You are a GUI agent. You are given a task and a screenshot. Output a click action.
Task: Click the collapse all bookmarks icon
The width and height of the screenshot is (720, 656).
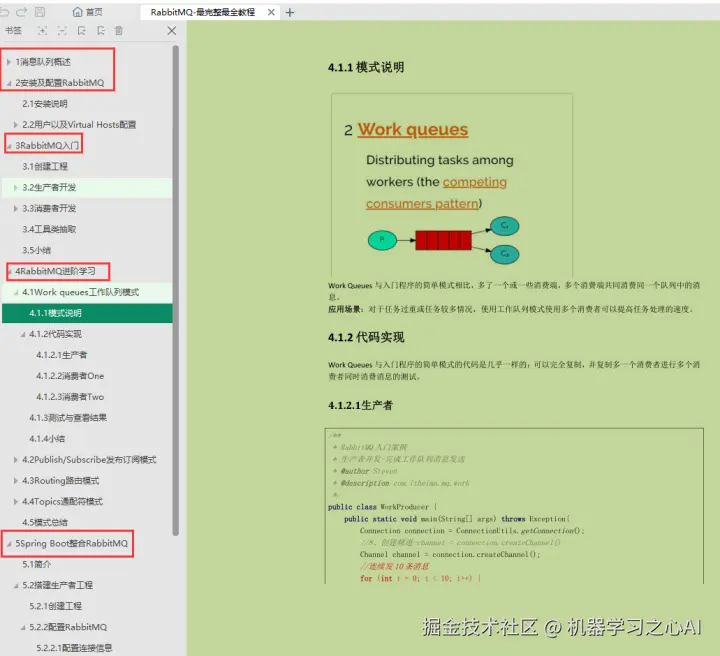(x=62, y=31)
